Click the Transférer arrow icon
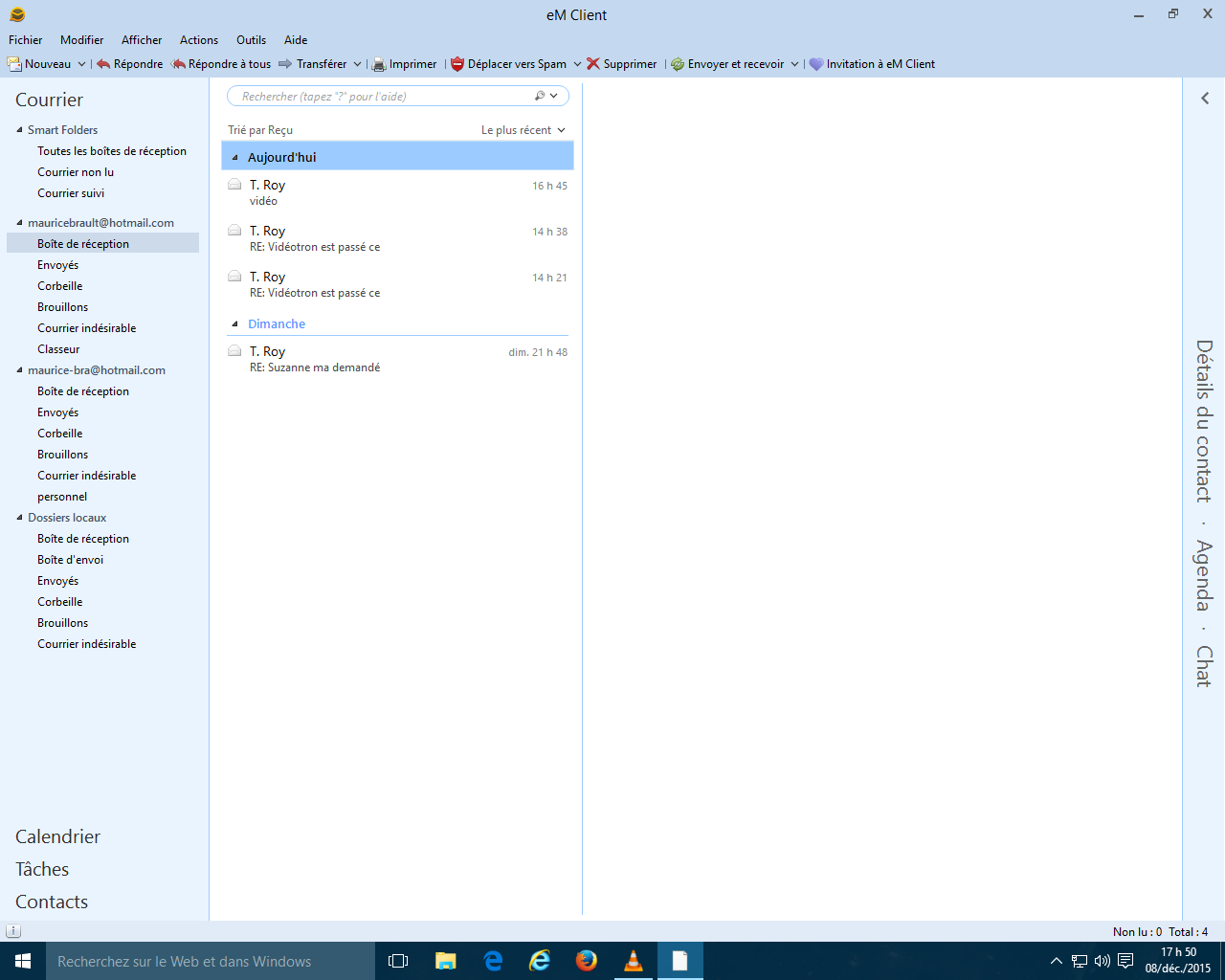The height and width of the screenshot is (980, 1225). click(285, 64)
